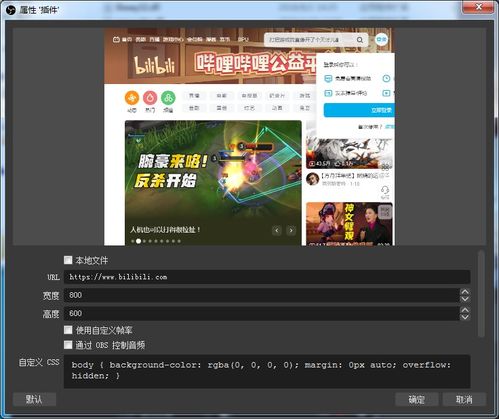Click the 哔哩哔哩公益 banner title in preview

255,63
